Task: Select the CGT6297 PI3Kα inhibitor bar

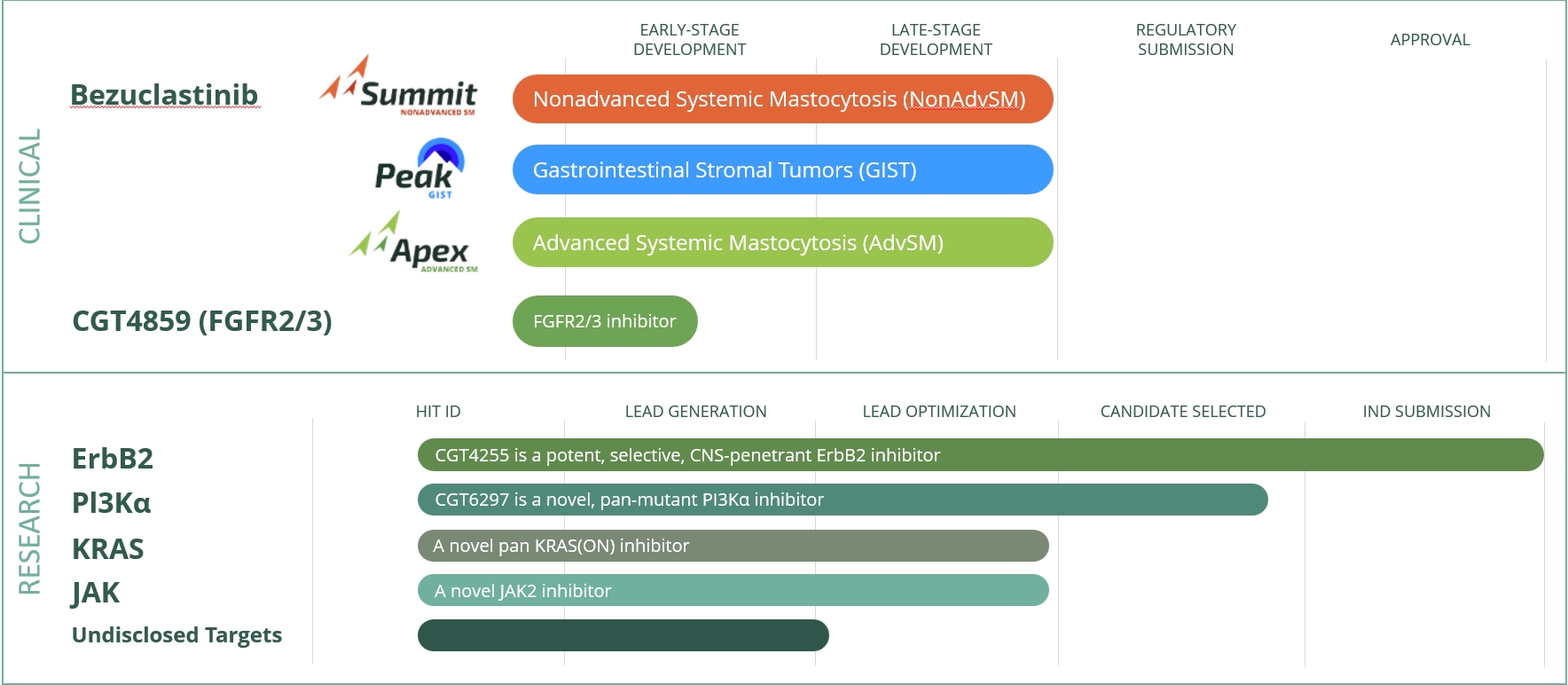Action: pyautogui.click(x=843, y=500)
